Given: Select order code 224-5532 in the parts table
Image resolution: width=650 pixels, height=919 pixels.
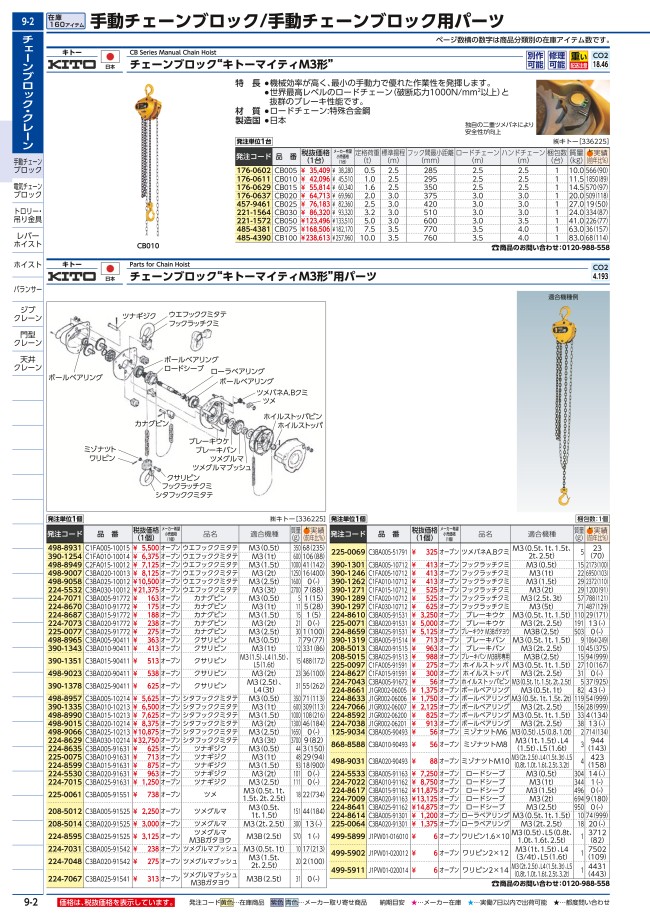Looking at the screenshot, I should tap(65, 590).
